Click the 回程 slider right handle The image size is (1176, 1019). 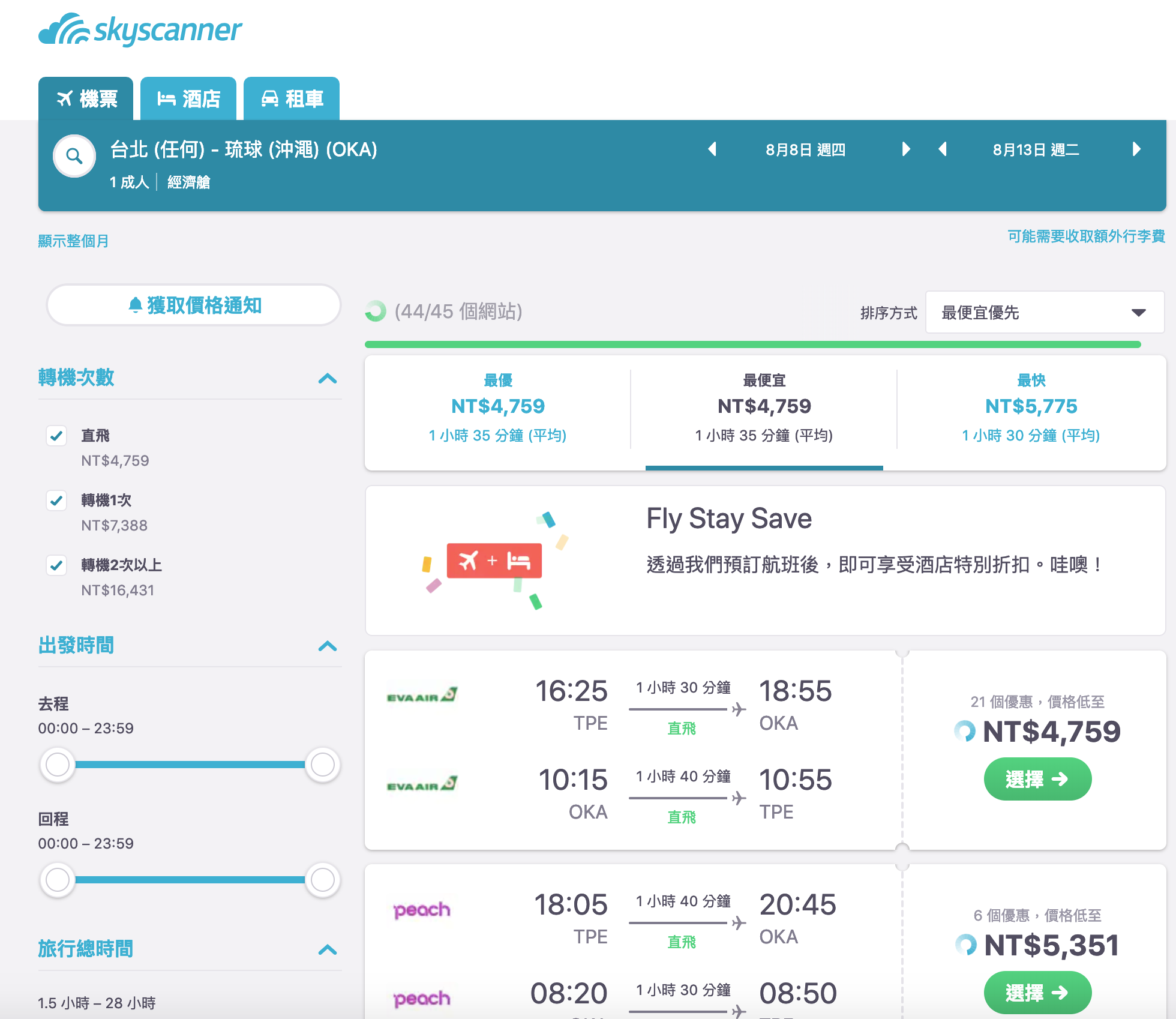323,880
